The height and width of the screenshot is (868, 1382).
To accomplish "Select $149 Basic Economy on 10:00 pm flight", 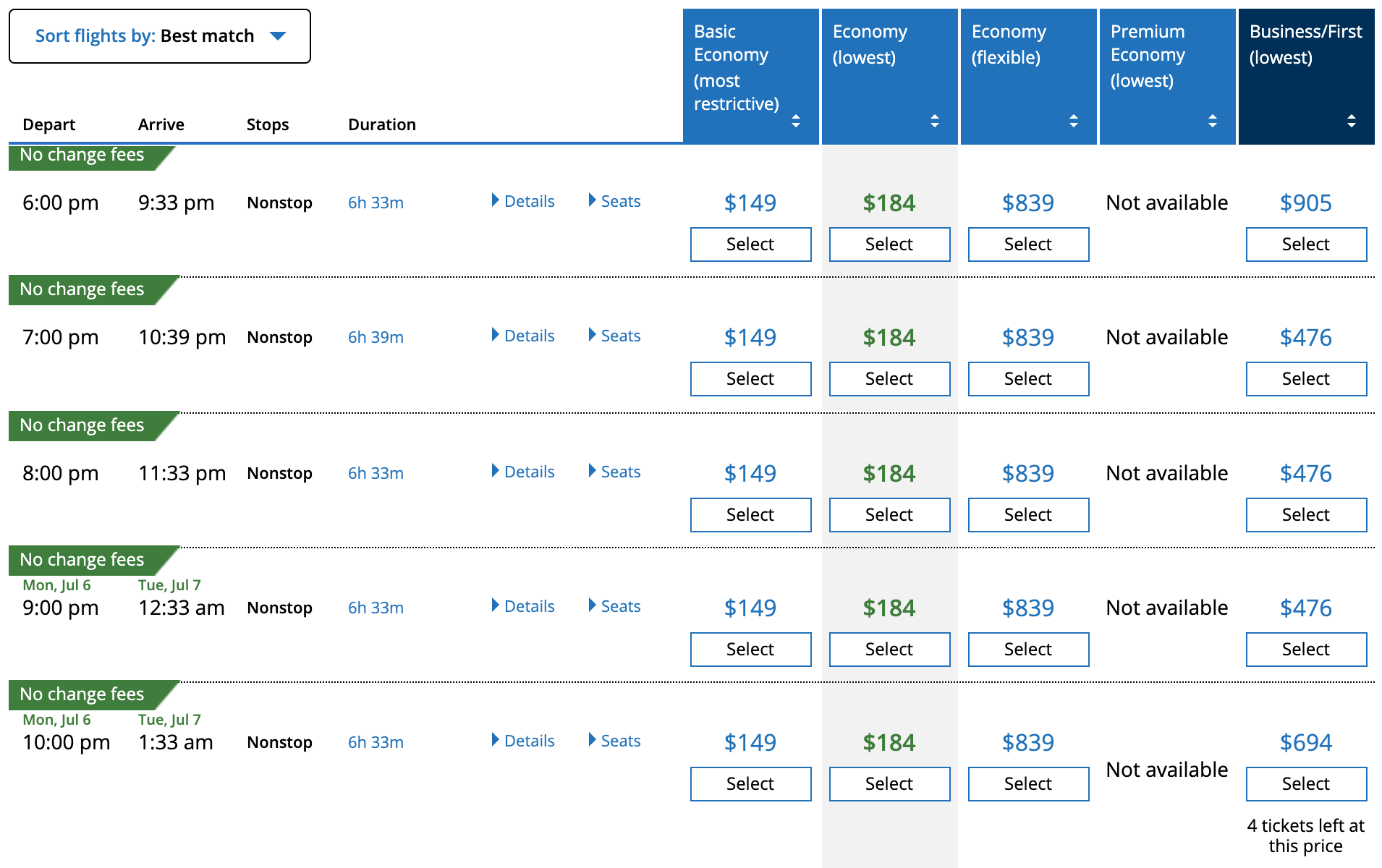I will click(x=751, y=784).
